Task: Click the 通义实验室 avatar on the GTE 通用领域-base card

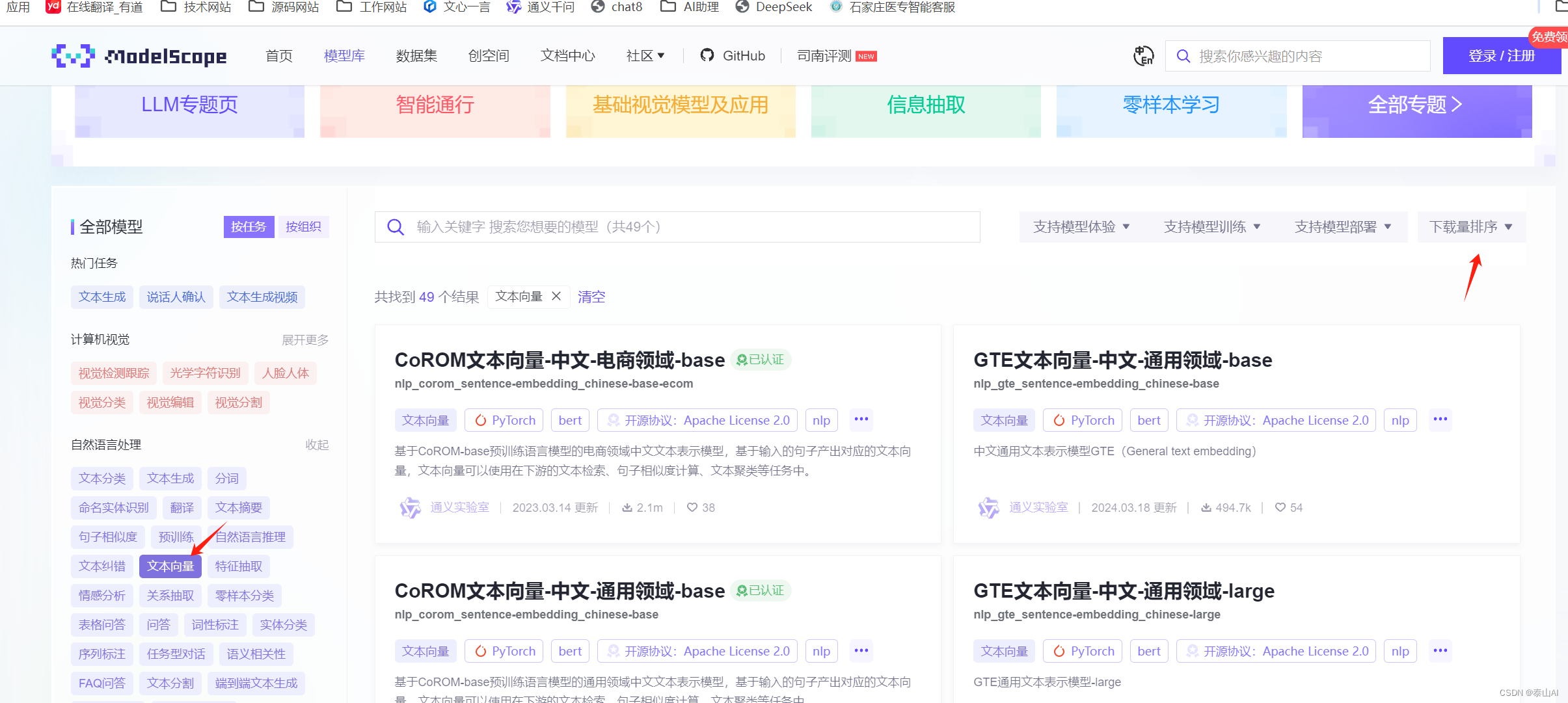Action: click(x=989, y=507)
